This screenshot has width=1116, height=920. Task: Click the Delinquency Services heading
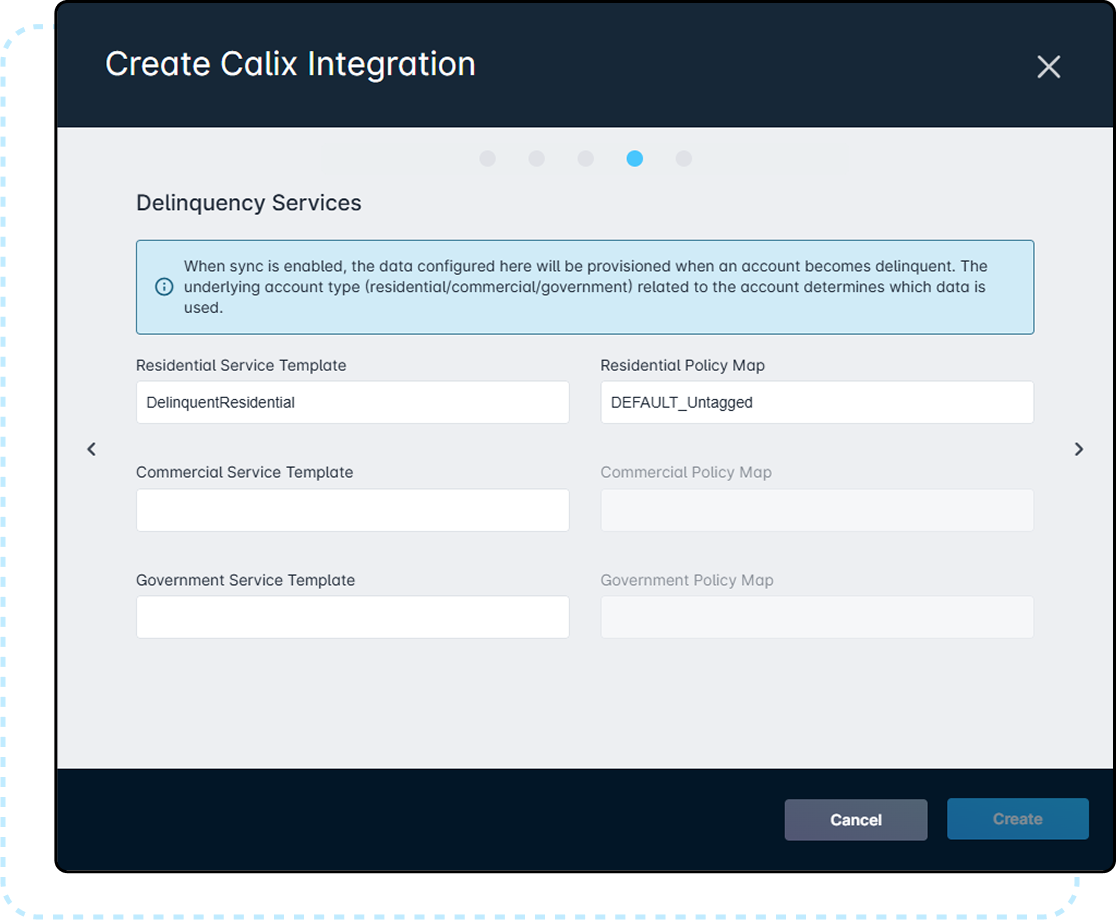248,203
